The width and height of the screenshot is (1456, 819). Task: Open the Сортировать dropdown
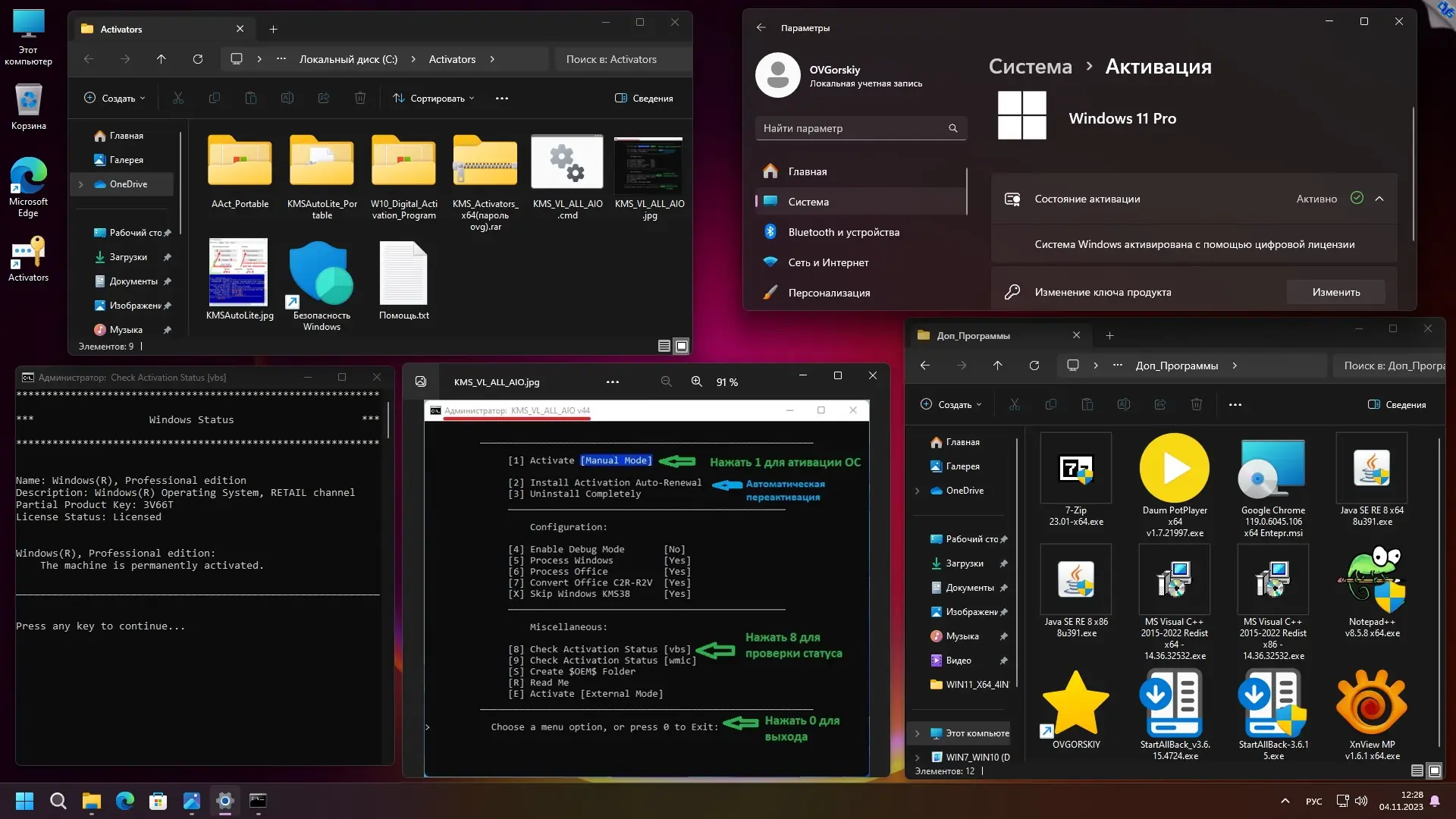(x=433, y=98)
